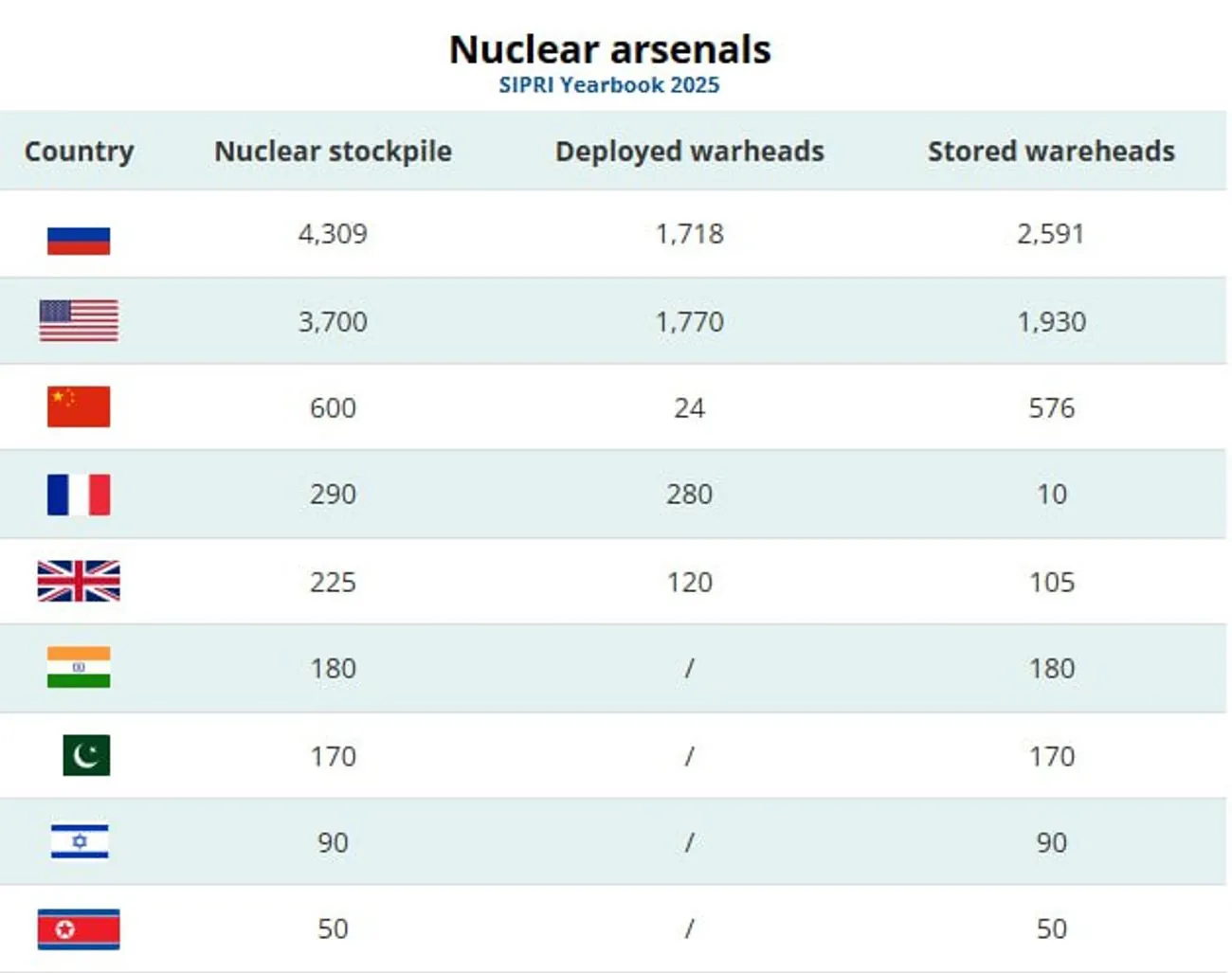Image resolution: width=1232 pixels, height=973 pixels.
Task: Click the Stored wareheads column header
Action: click(1051, 152)
